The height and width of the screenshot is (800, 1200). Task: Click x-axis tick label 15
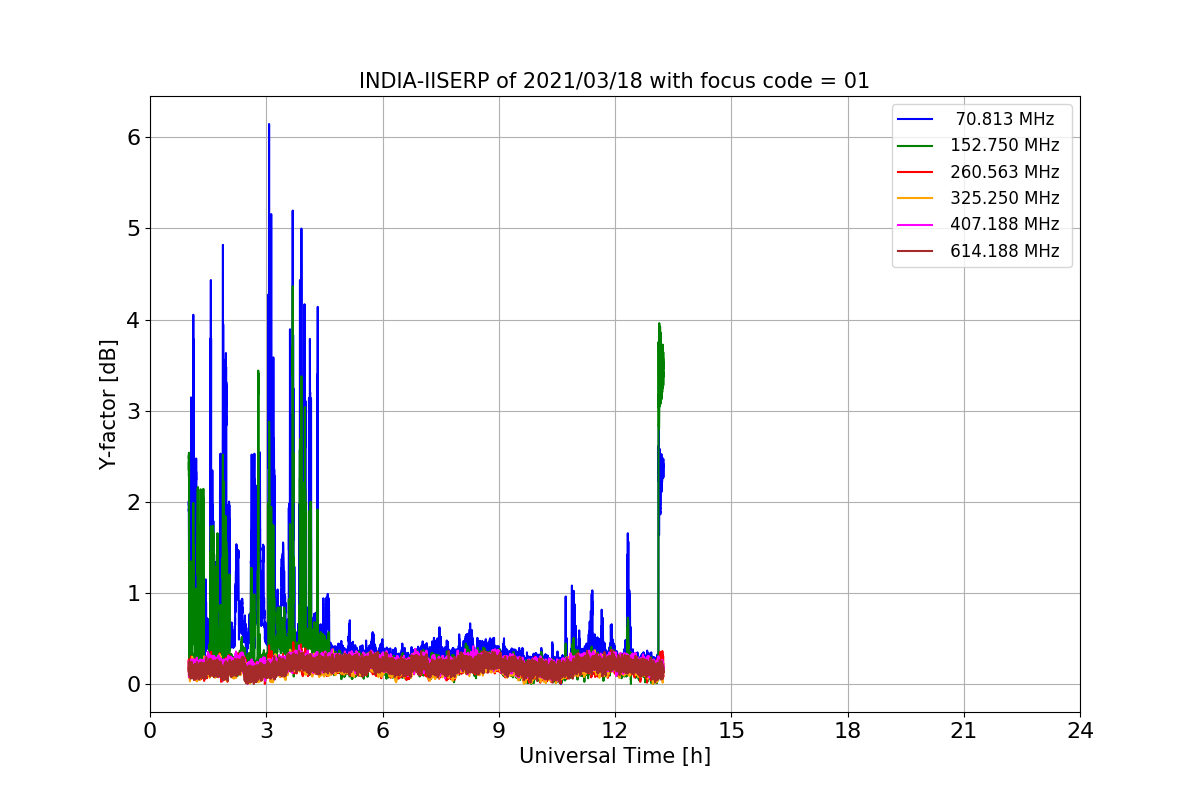[731, 730]
